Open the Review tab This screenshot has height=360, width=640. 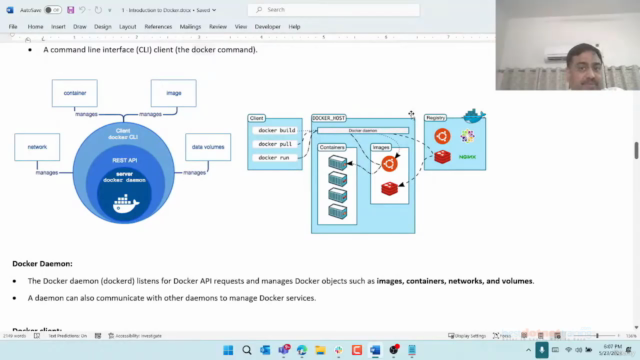click(218, 27)
